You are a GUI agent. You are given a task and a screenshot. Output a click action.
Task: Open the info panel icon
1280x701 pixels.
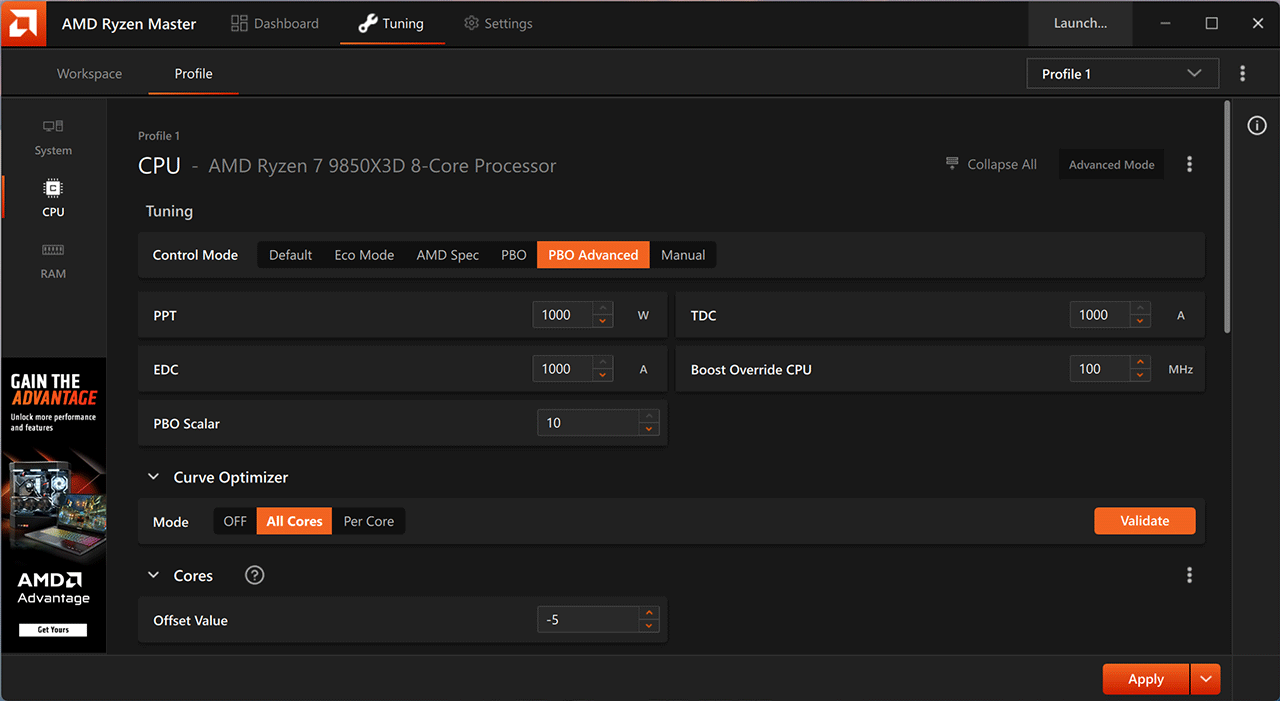[x=1257, y=125]
